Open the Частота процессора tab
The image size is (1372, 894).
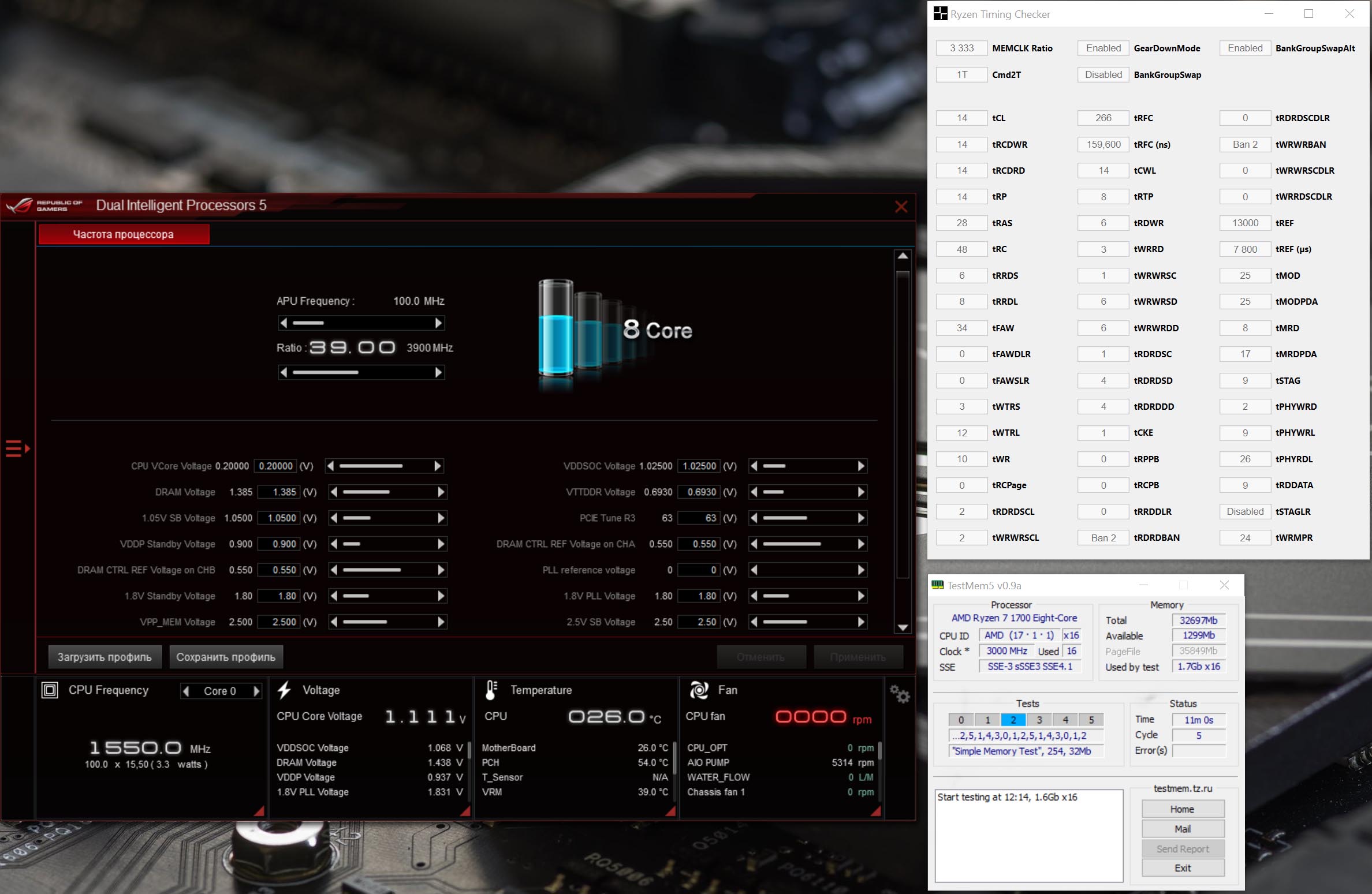click(x=124, y=234)
